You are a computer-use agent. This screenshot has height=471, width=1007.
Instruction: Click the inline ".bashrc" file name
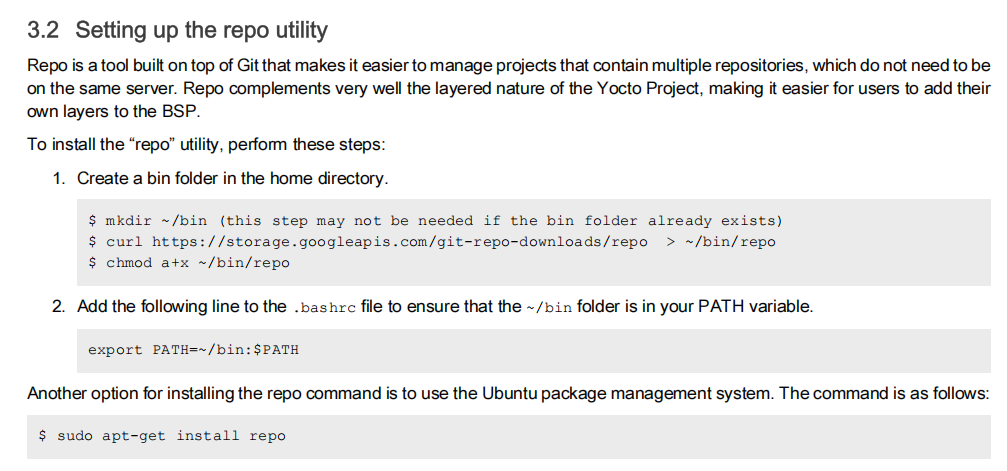pos(323,307)
